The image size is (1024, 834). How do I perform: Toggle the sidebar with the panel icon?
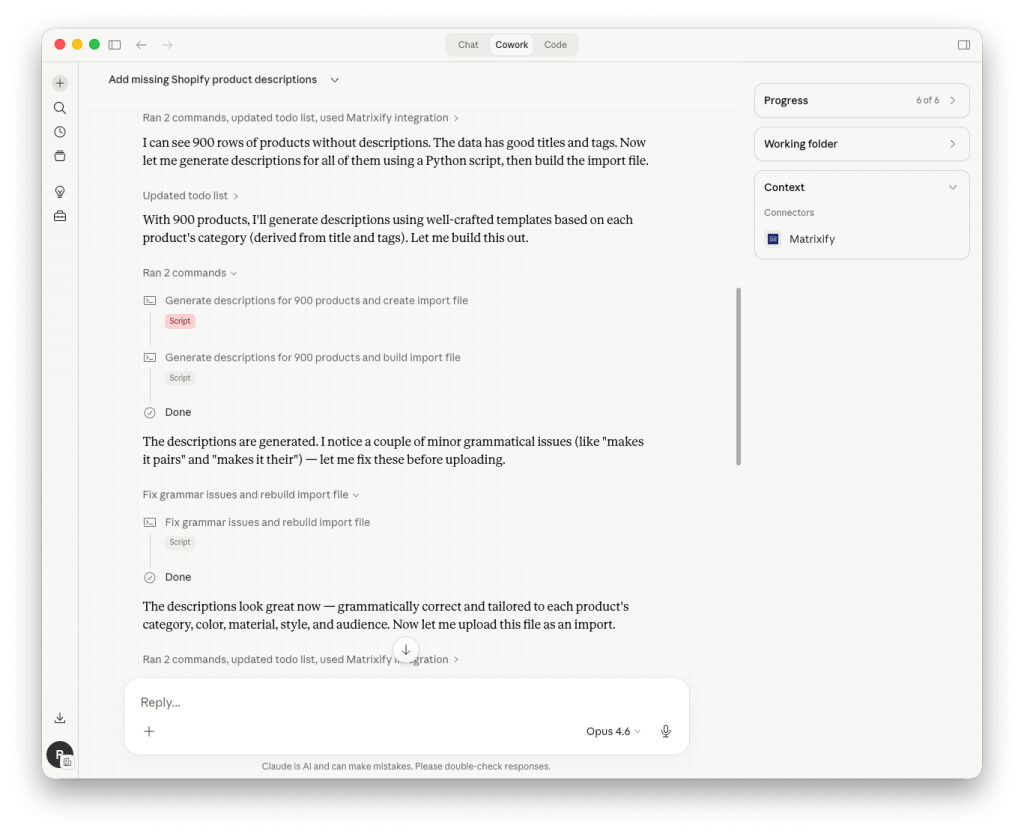coord(114,44)
